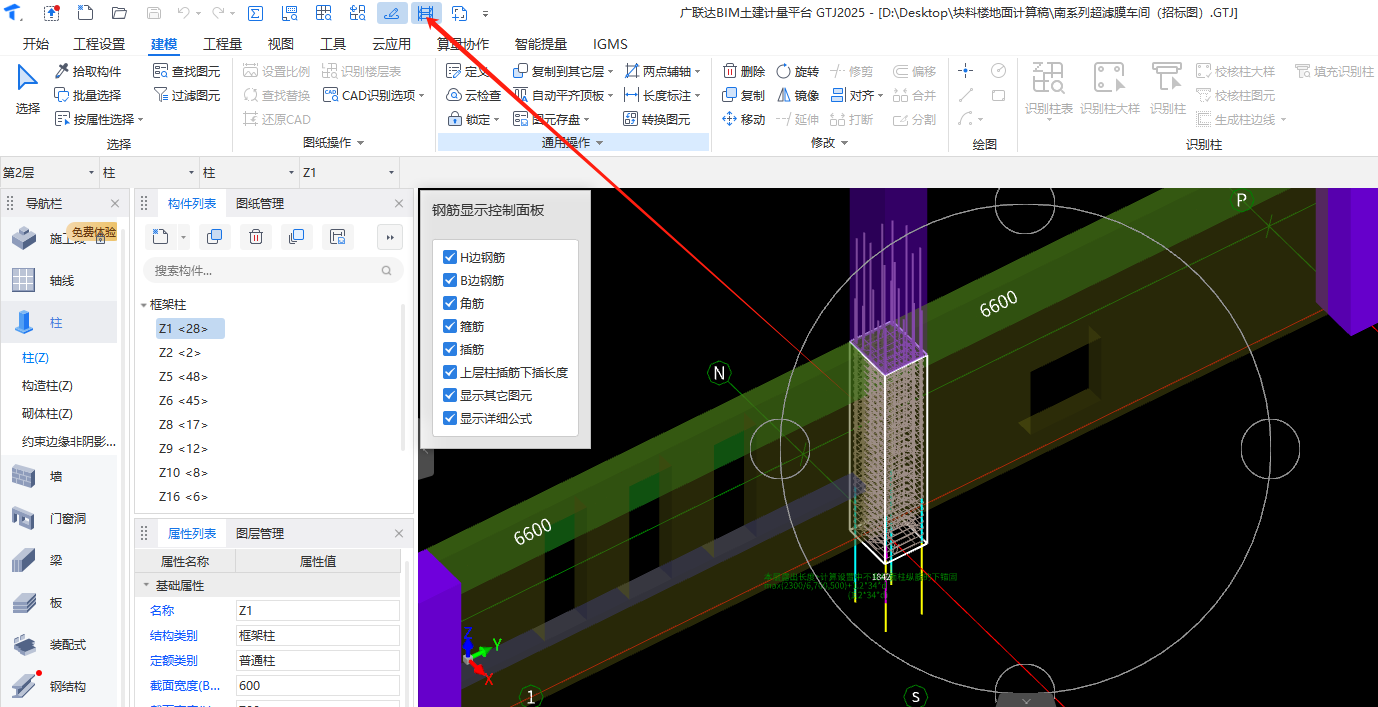Uncheck 箍筋 checkbox
Screen dimensions: 1378x707
[x=450, y=326]
